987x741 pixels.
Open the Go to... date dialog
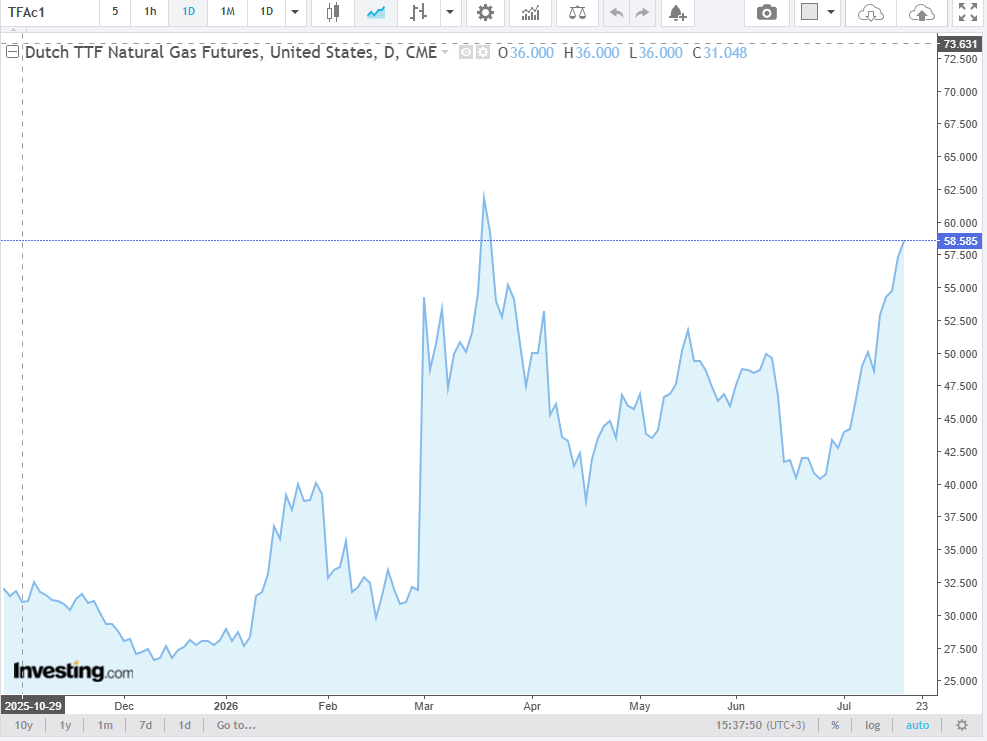(236, 725)
